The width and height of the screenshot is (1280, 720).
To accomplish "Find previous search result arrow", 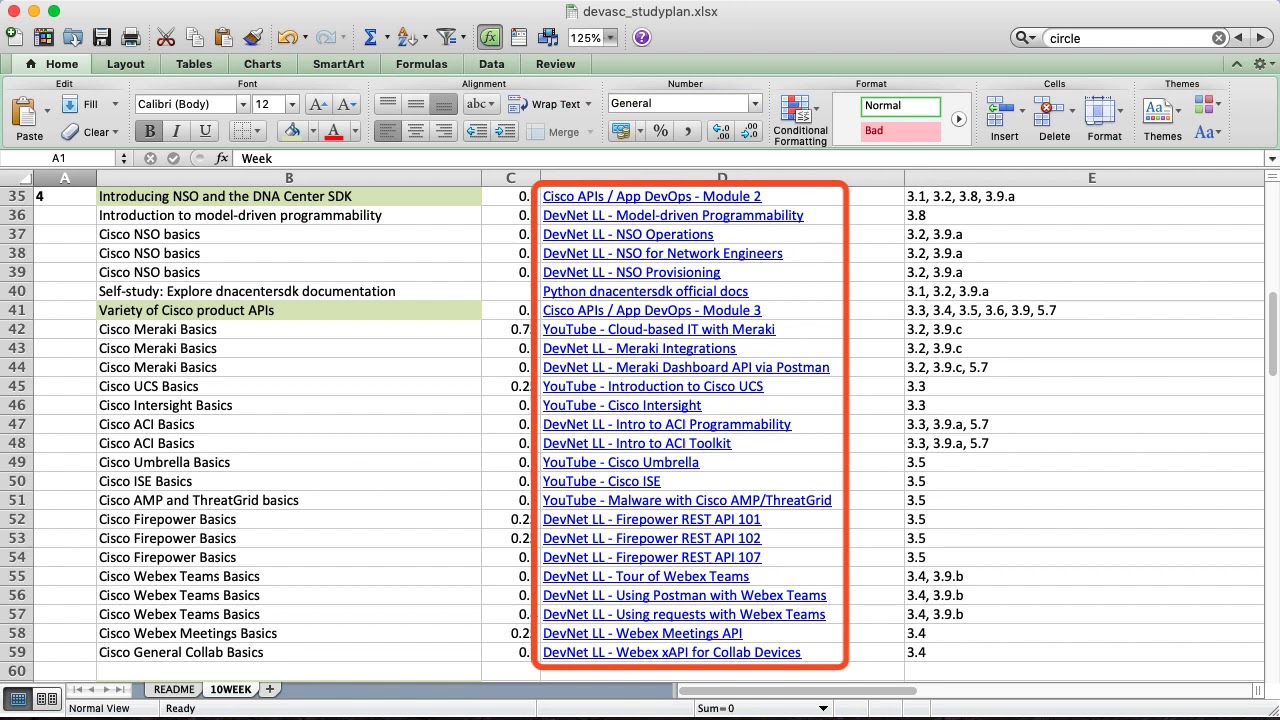I will point(1239,38).
